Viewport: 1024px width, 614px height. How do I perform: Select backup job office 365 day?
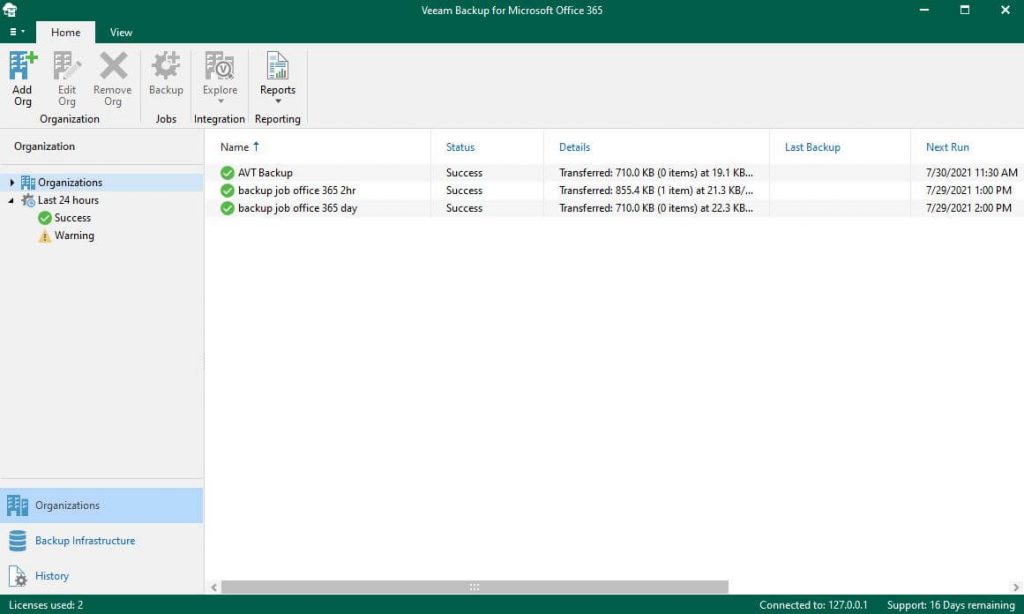coord(614,208)
